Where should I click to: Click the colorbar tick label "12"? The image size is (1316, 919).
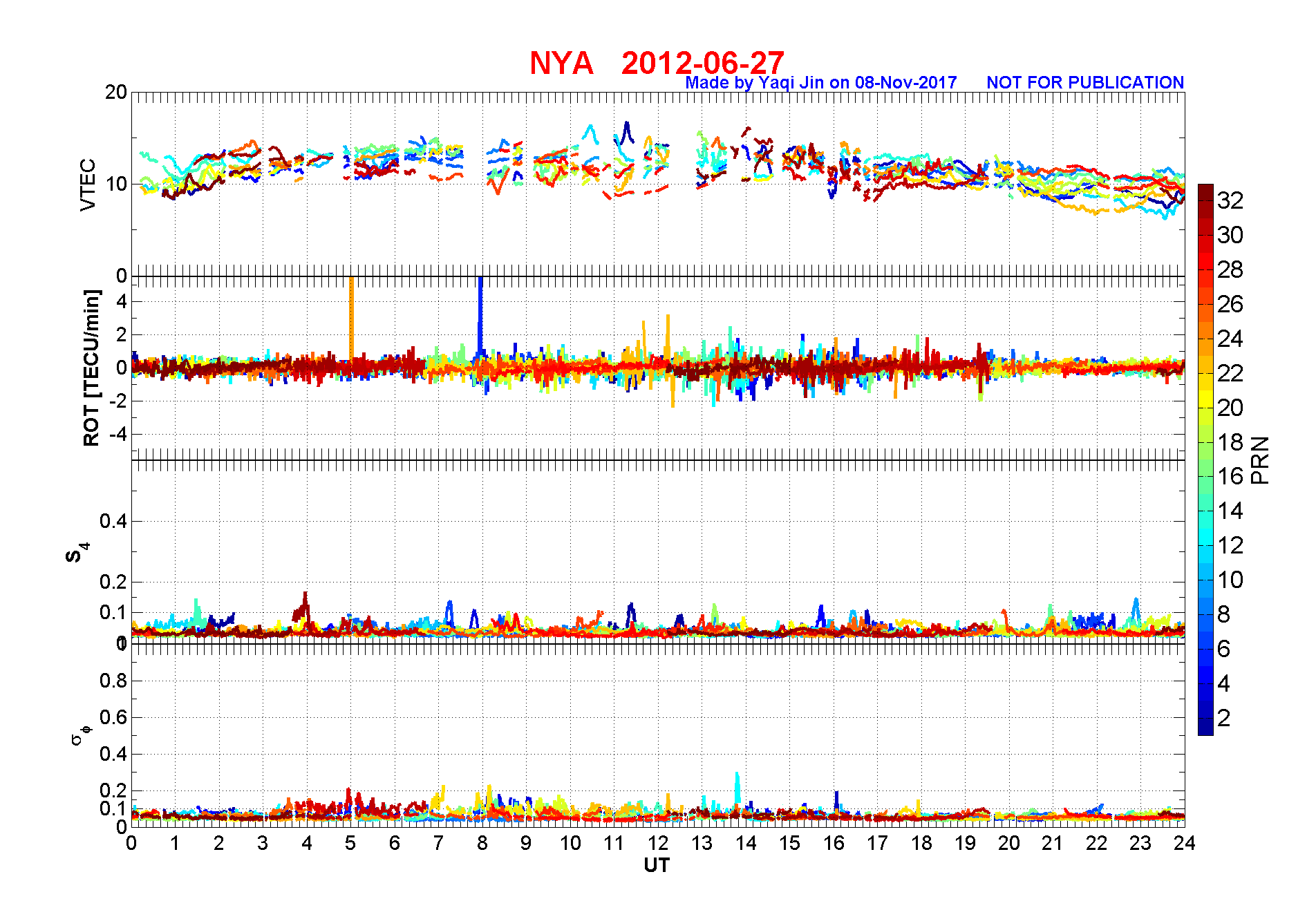point(1230,545)
